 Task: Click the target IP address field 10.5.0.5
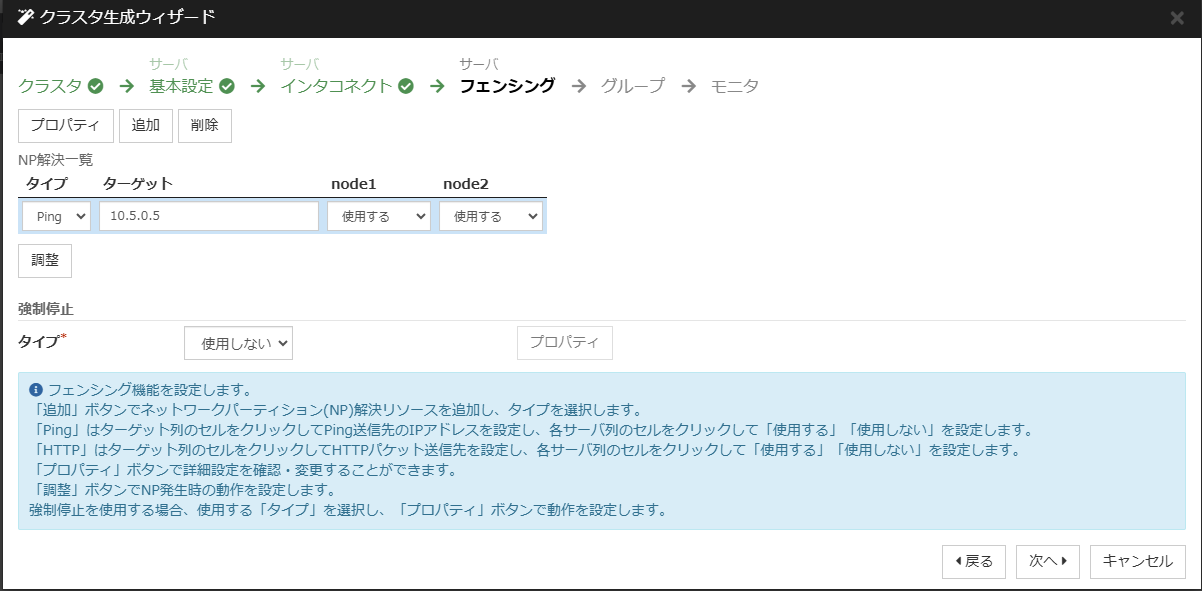pyautogui.click(x=208, y=216)
